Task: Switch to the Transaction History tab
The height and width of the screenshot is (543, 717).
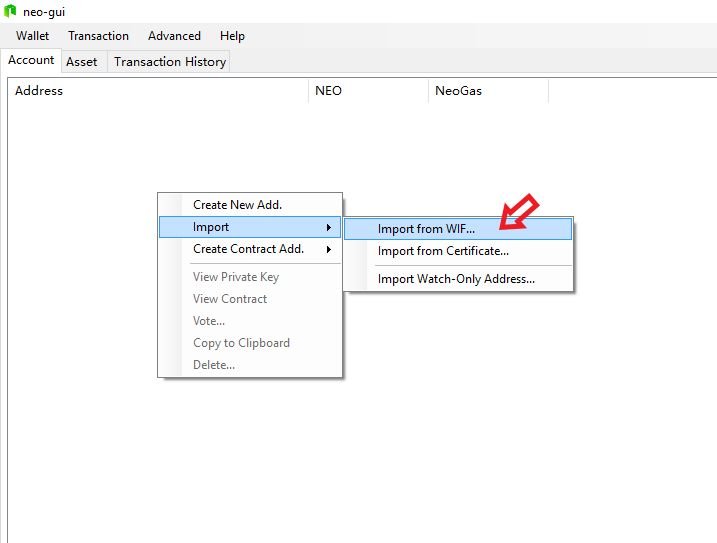Action: coord(170,62)
